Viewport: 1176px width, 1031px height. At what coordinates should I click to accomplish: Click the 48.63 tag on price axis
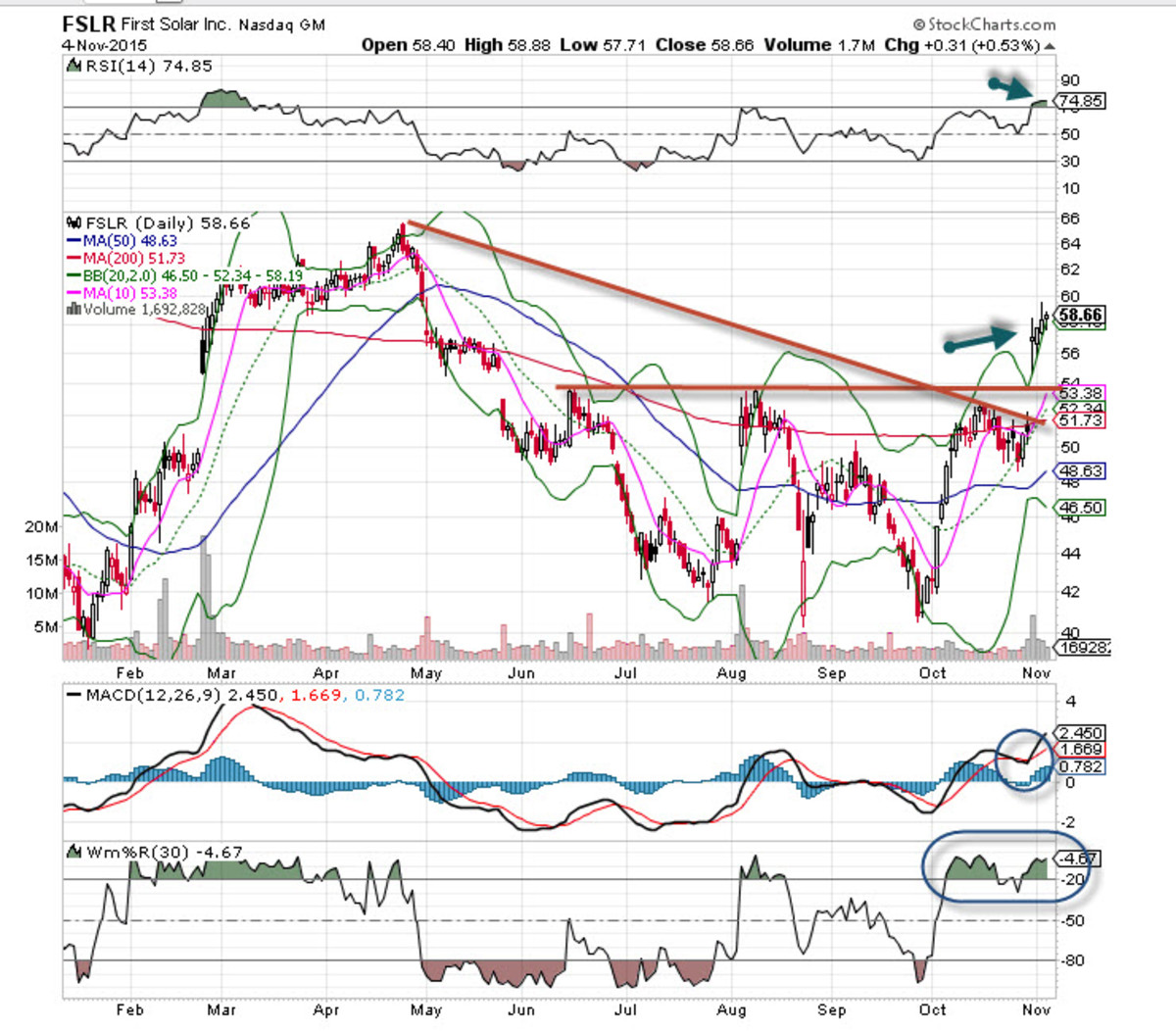1081,471
